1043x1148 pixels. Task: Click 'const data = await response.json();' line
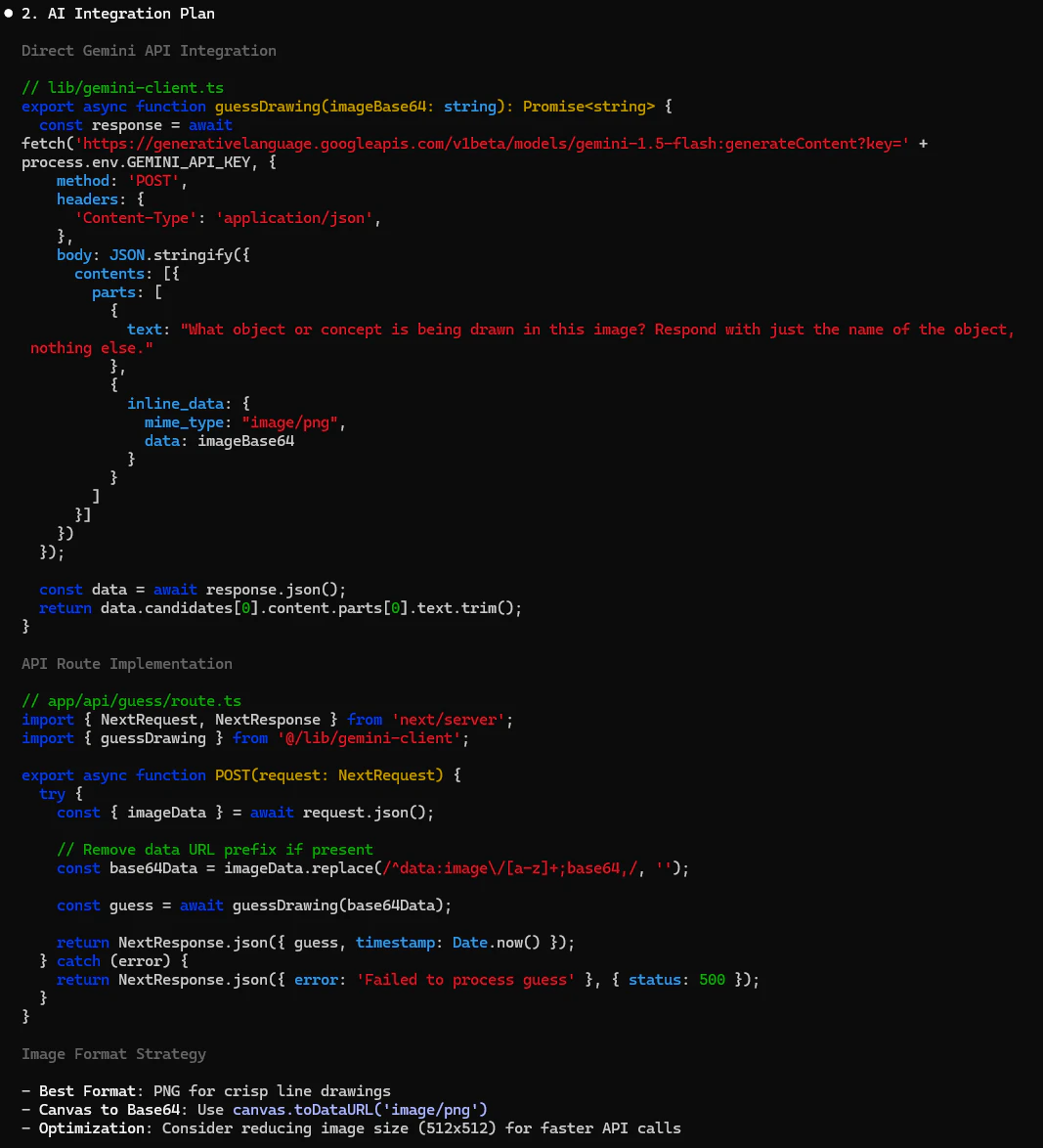coord(193,590)
